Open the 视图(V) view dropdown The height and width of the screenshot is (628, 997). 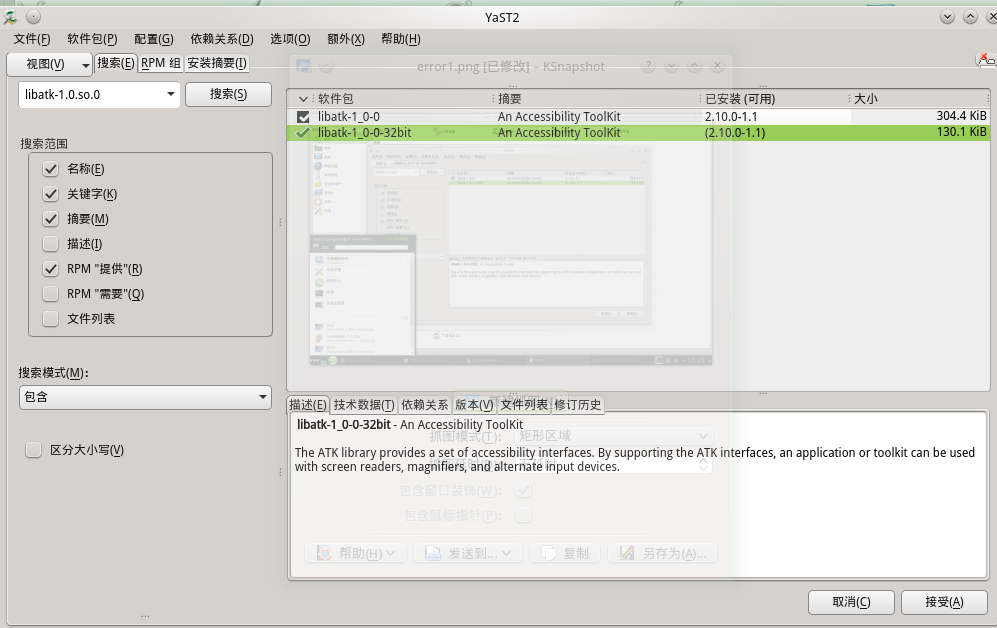click(x=50, y=64)
